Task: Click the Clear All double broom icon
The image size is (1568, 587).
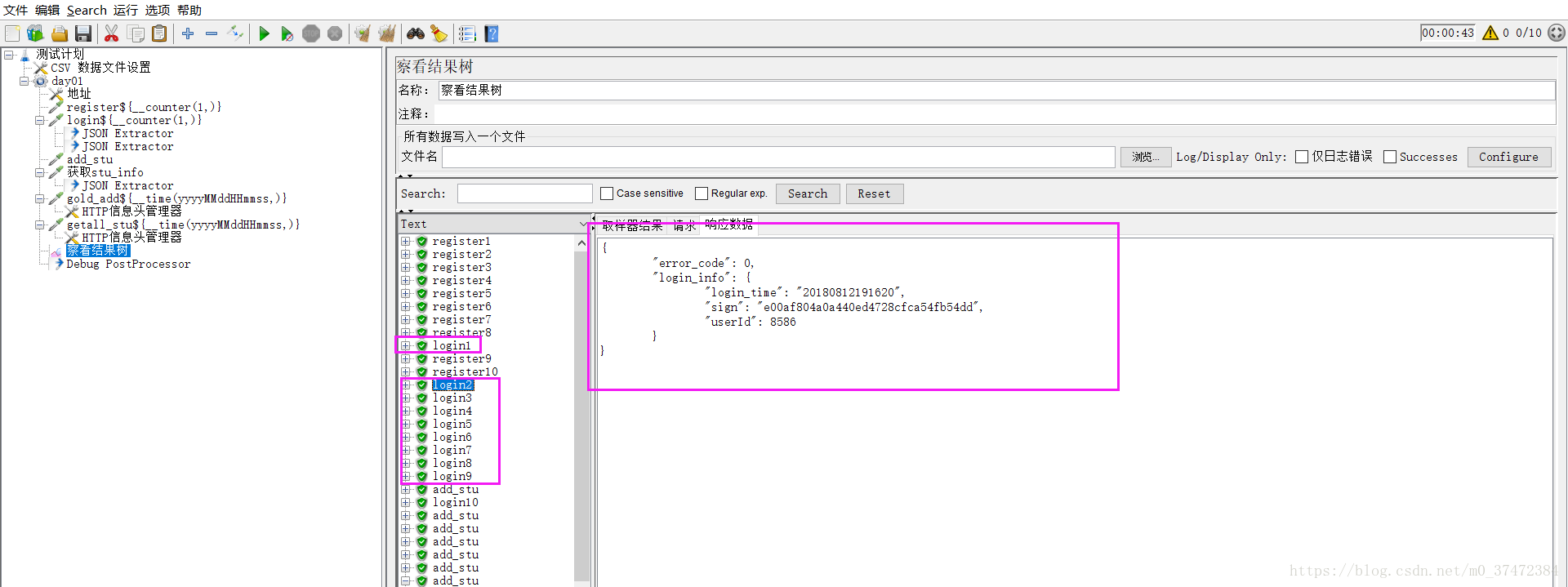Action: (386, 33)
